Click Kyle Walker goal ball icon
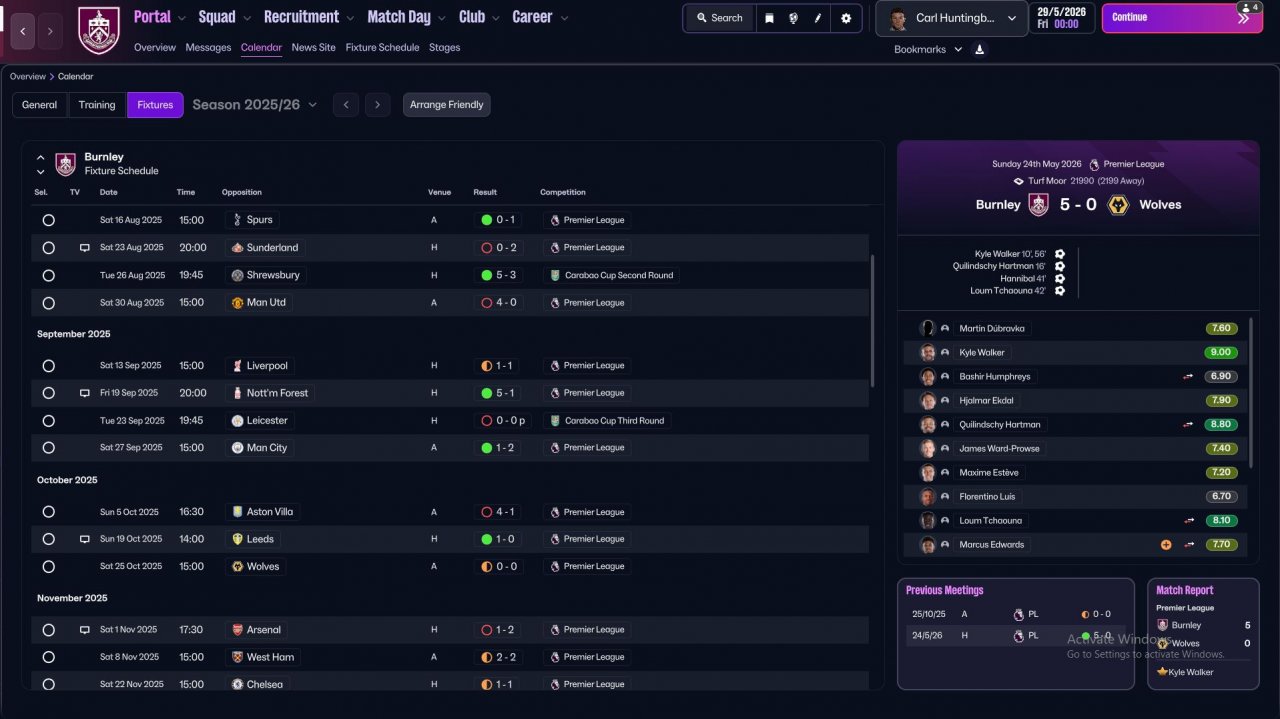The width and height of the screenshot is (1280, 719). tap(1060, 254)
